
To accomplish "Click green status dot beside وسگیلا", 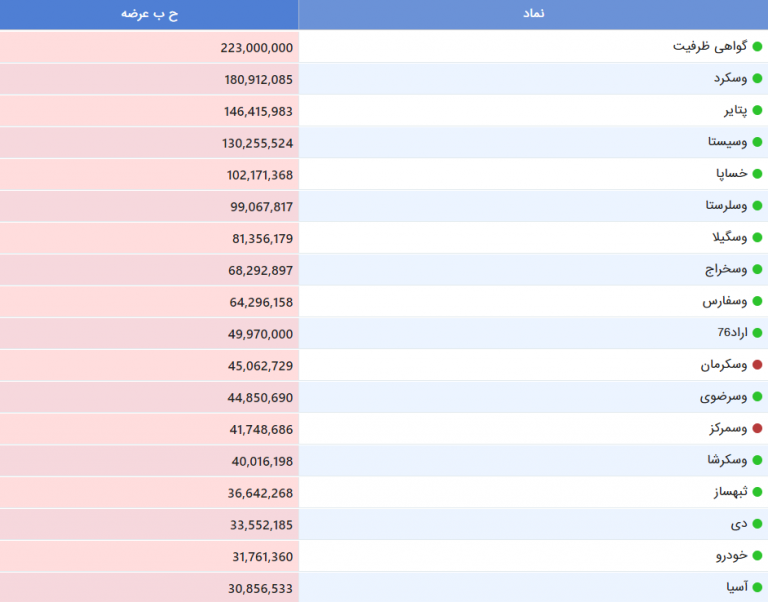I will click(757, 238).
